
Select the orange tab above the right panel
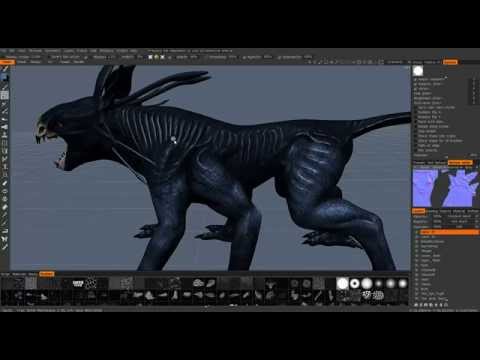(450, 62)
